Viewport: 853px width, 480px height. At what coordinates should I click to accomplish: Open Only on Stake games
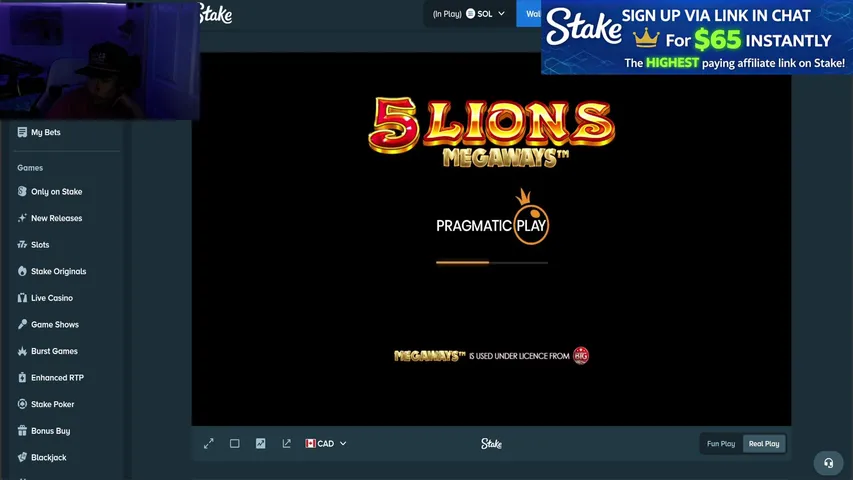click(x=57, y=192)
